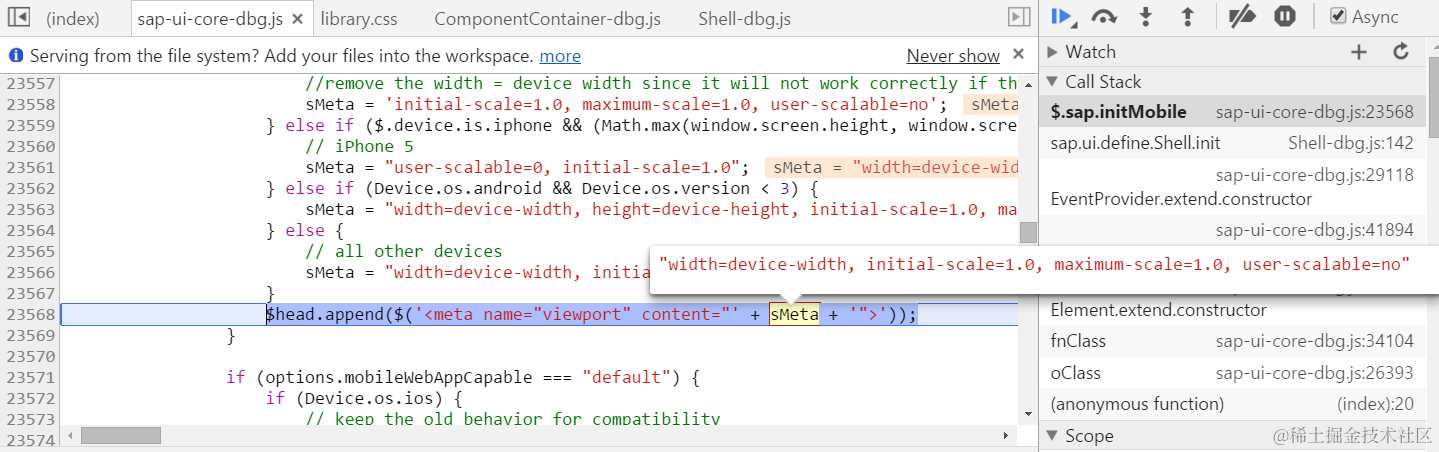Toggle pause on exceptions

[x=1285, y=16]
